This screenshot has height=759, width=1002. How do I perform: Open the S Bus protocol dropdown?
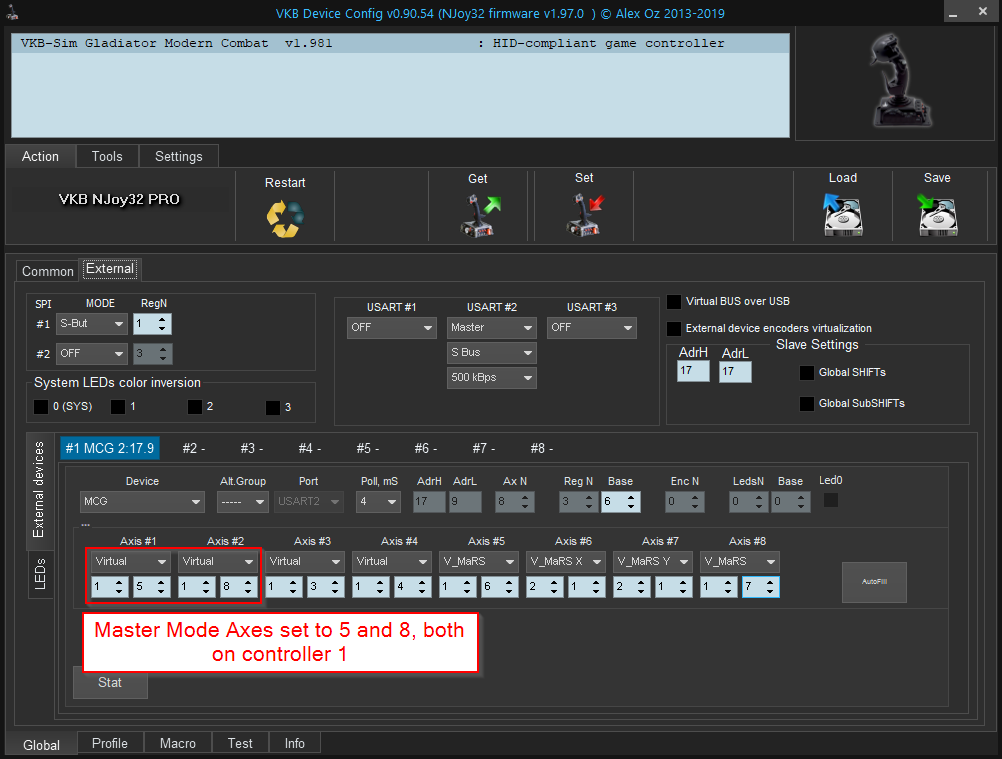click(x=491, y=353)
